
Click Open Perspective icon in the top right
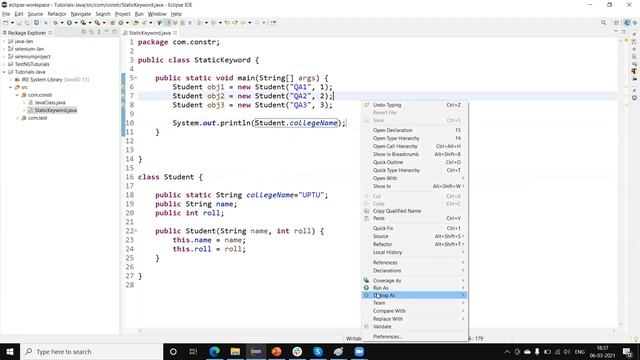coord(617,23)
